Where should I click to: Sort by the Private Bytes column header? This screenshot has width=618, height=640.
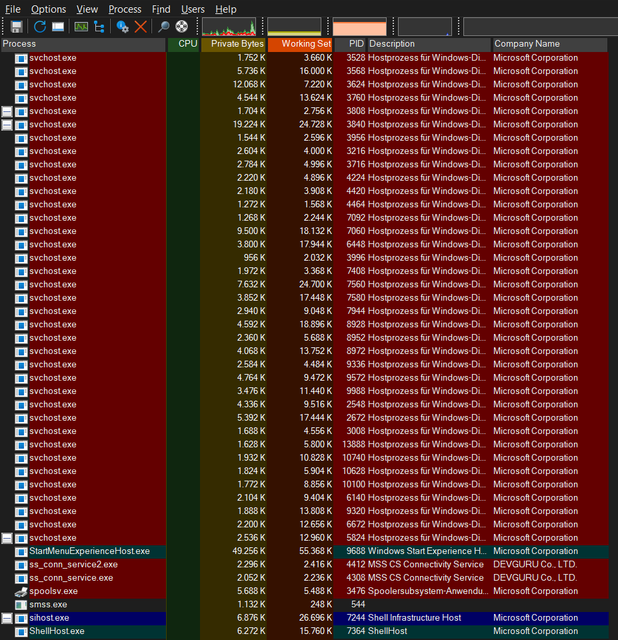point(233,44)
